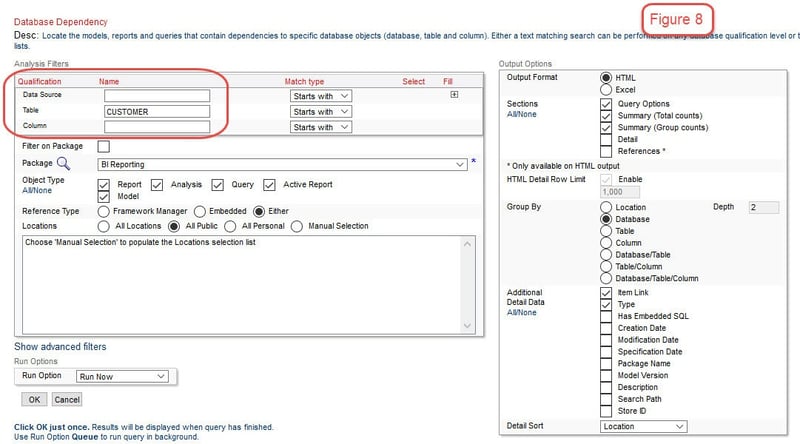The height and width of the screenshot is (444, 800).
Task: Enable Store ID checkbox
Action: [606, 411]
